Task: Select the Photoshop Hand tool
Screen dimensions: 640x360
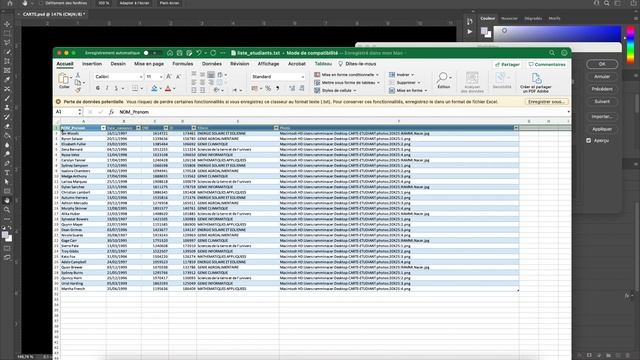Action: [x=7, y=200]
